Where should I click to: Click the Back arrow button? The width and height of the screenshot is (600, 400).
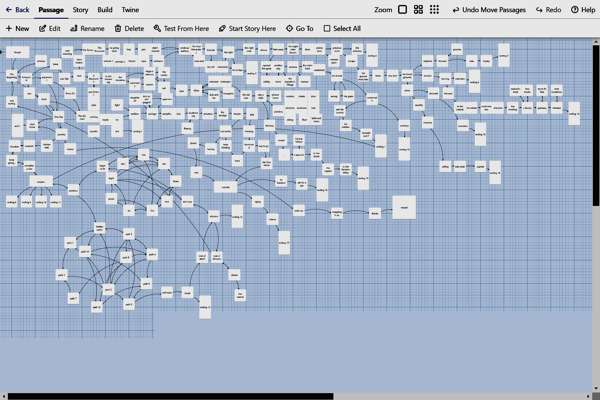tap(17, 9)
